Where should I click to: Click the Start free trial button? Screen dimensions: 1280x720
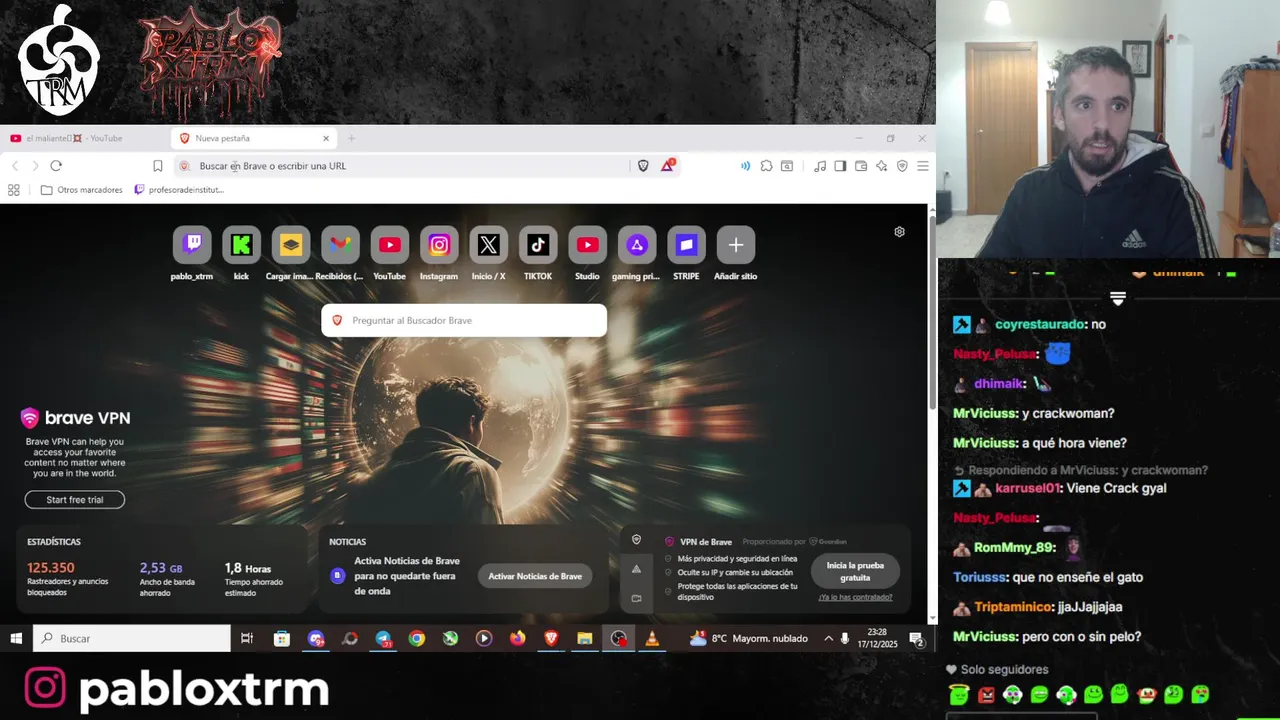point(75,499)
